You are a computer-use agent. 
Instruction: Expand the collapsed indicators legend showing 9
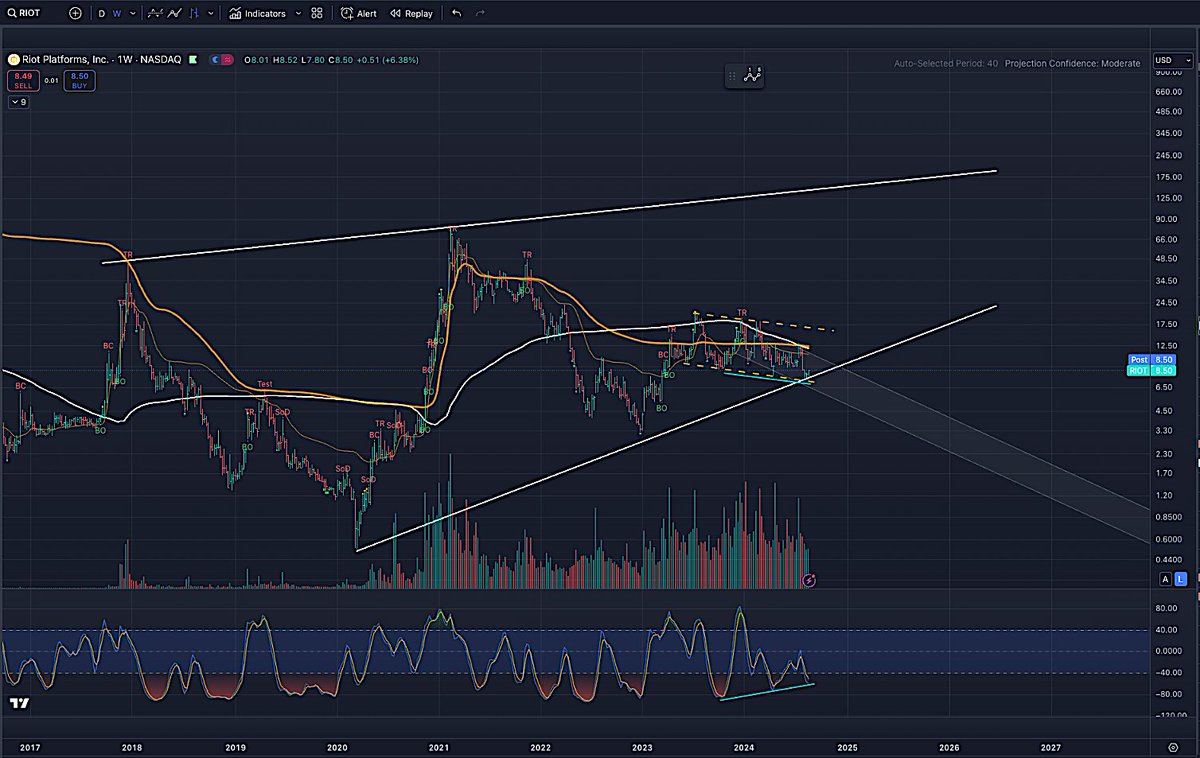[x=18, y=102]
